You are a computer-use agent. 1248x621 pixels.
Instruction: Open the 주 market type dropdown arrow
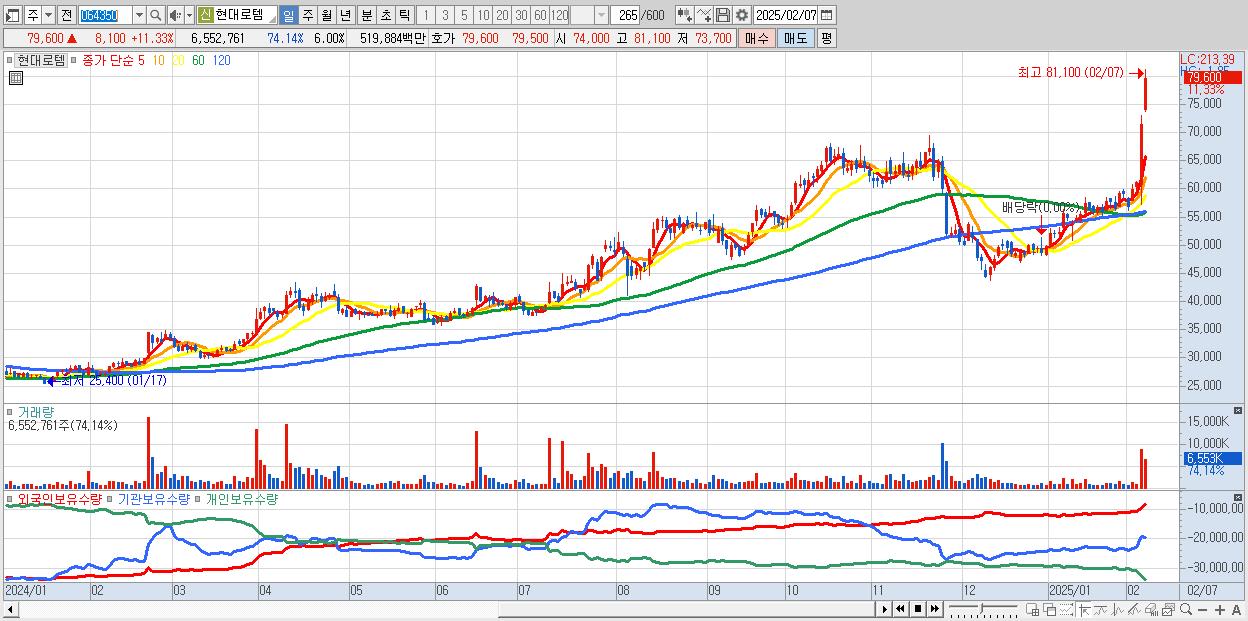point(48,15)
